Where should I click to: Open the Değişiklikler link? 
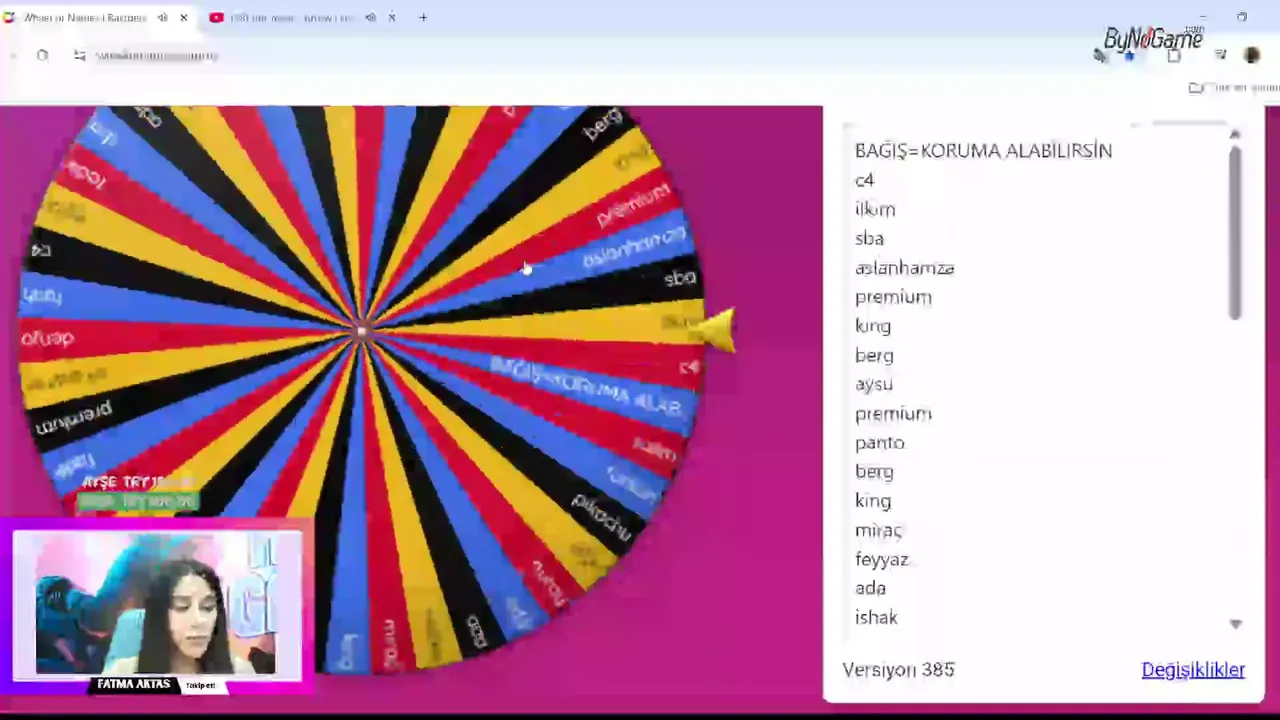[x=1193, y=670]
